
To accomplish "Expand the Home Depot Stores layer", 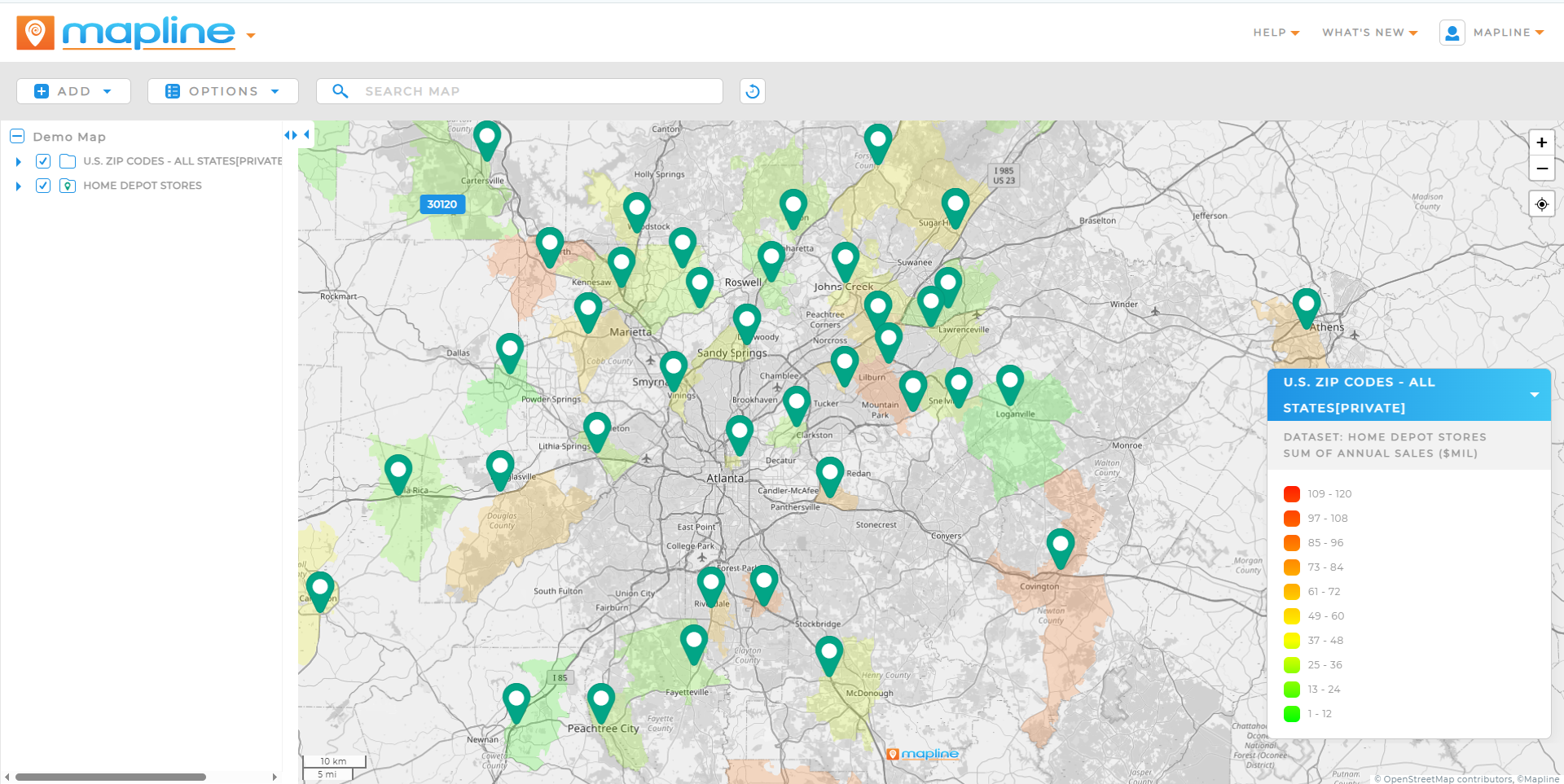I will 18,186.
